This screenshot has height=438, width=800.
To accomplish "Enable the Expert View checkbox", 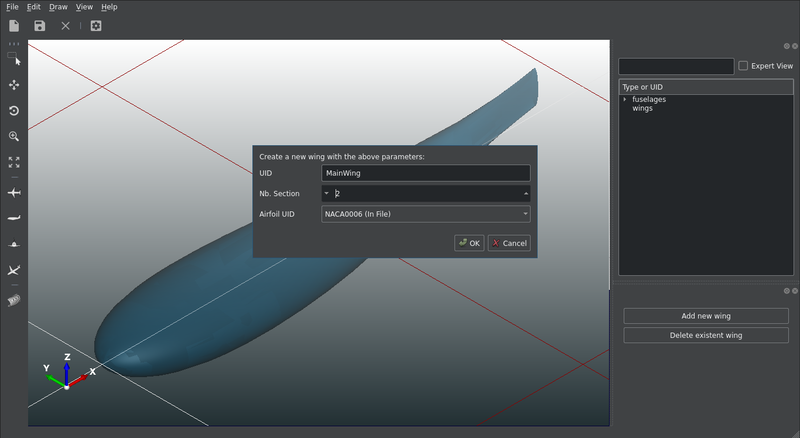I will click(x=743, y=66).
